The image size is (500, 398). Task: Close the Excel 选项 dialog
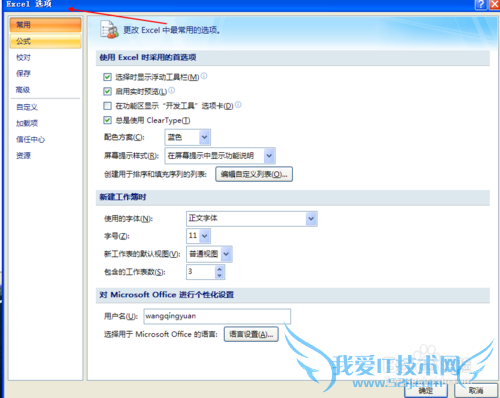pyautogui.click(x=494, y=4)
